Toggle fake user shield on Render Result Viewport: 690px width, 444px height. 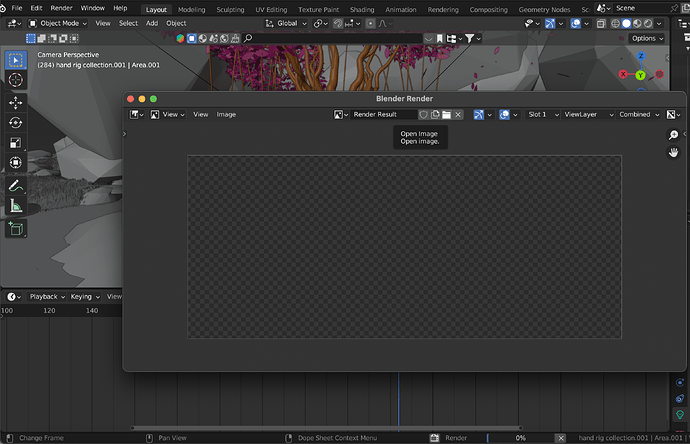423,114
